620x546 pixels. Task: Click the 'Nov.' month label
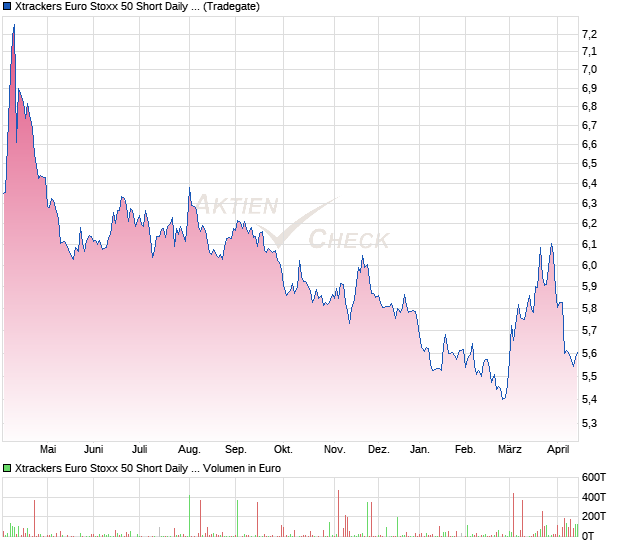click(335, 450)
